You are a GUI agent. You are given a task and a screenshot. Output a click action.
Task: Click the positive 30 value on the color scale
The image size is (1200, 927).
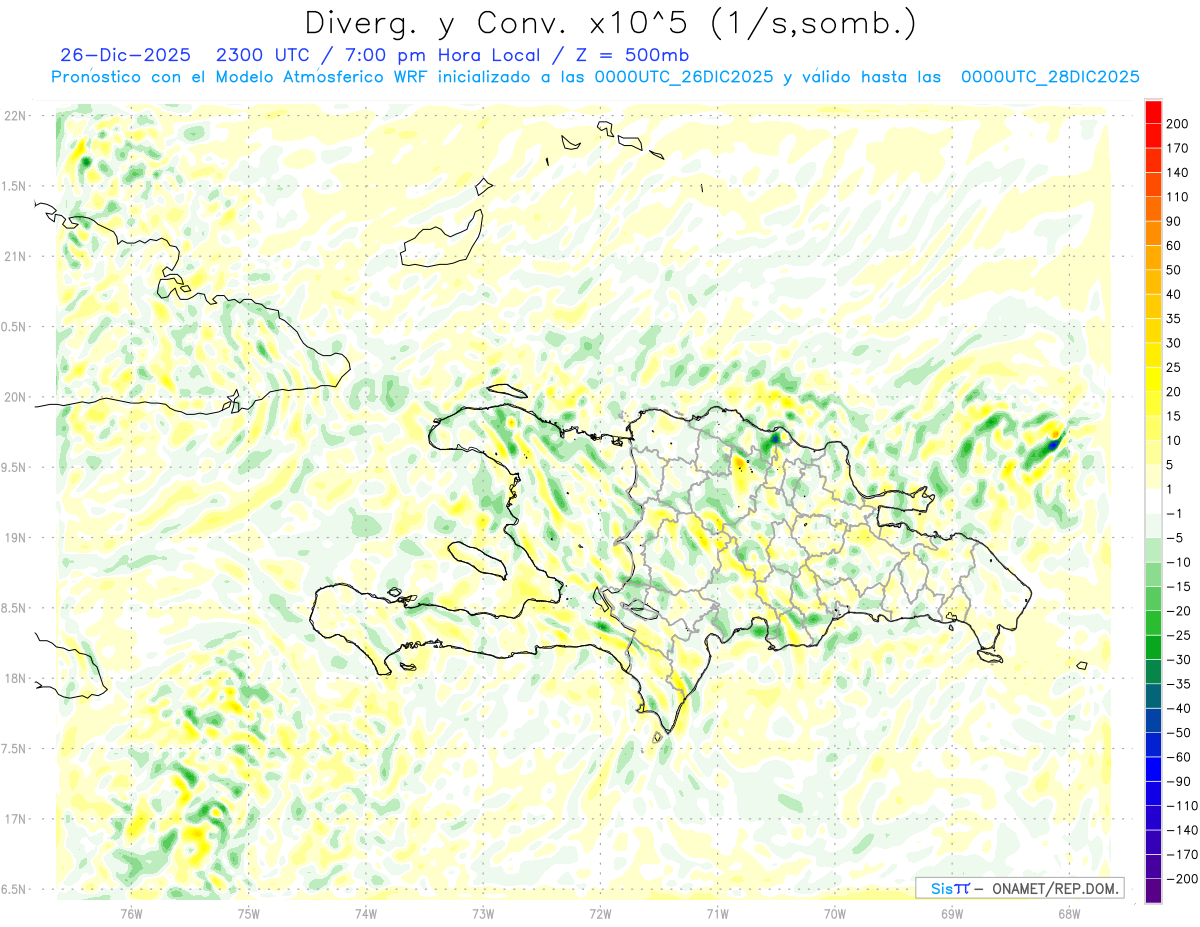pos(1174,343)
